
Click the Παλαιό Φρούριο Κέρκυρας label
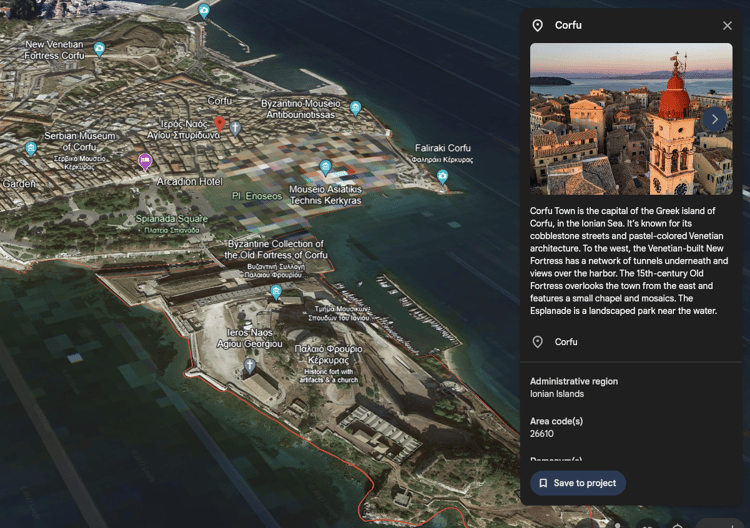coord(328,354)
